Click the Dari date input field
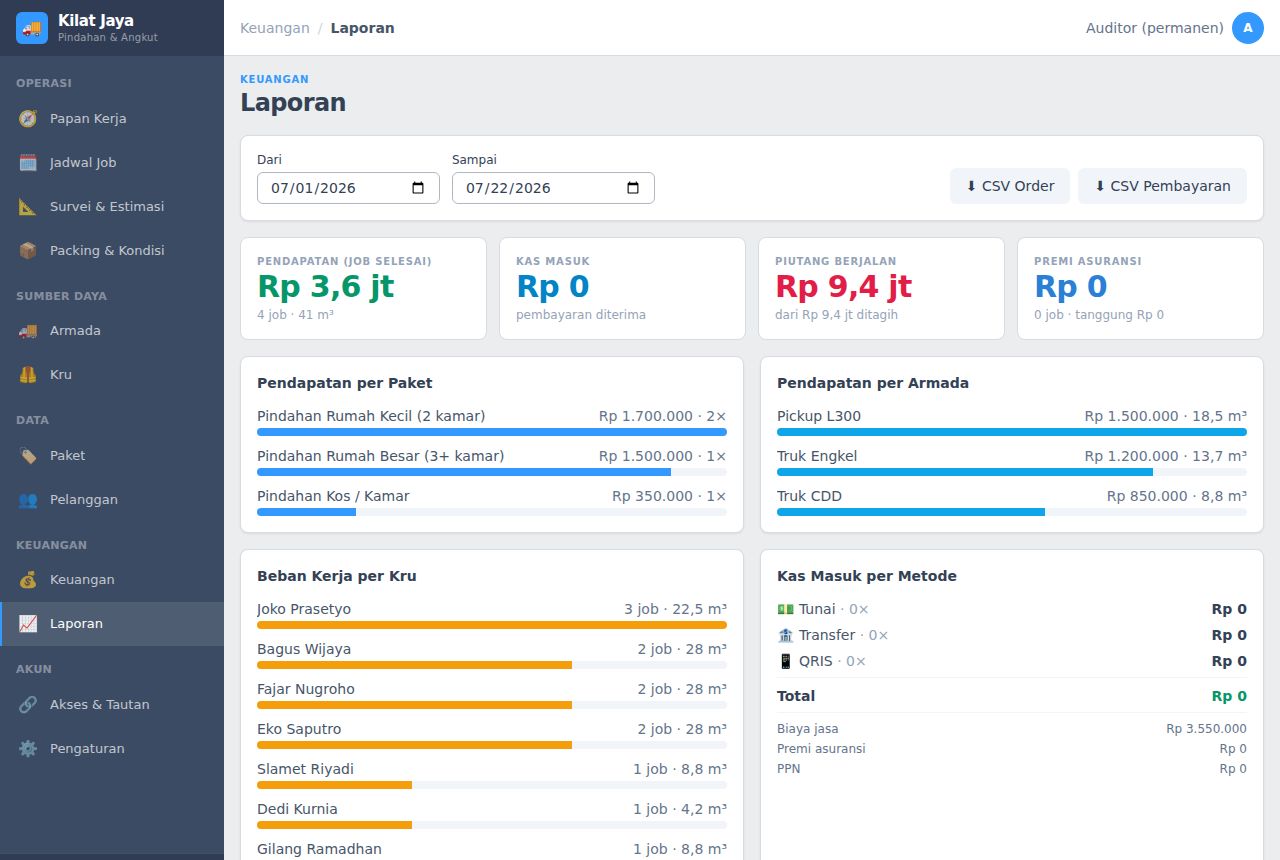Image resolution: width=1280 pixels, height=860 pixels. pos(348,188)
